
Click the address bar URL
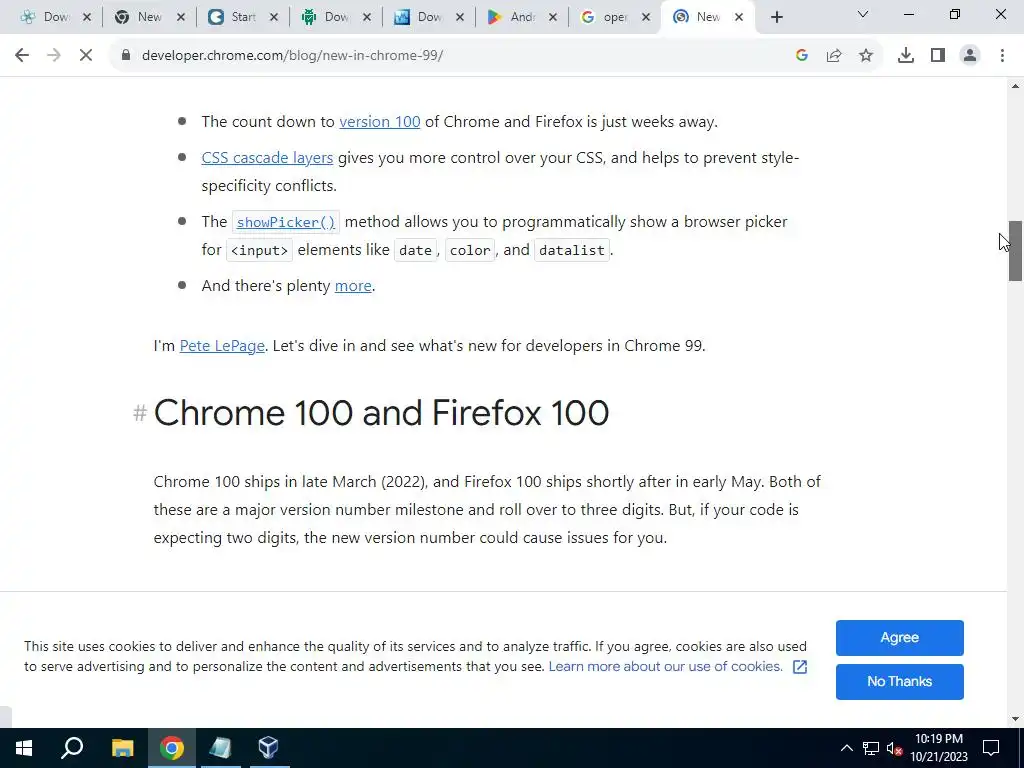tap(293, 56)
